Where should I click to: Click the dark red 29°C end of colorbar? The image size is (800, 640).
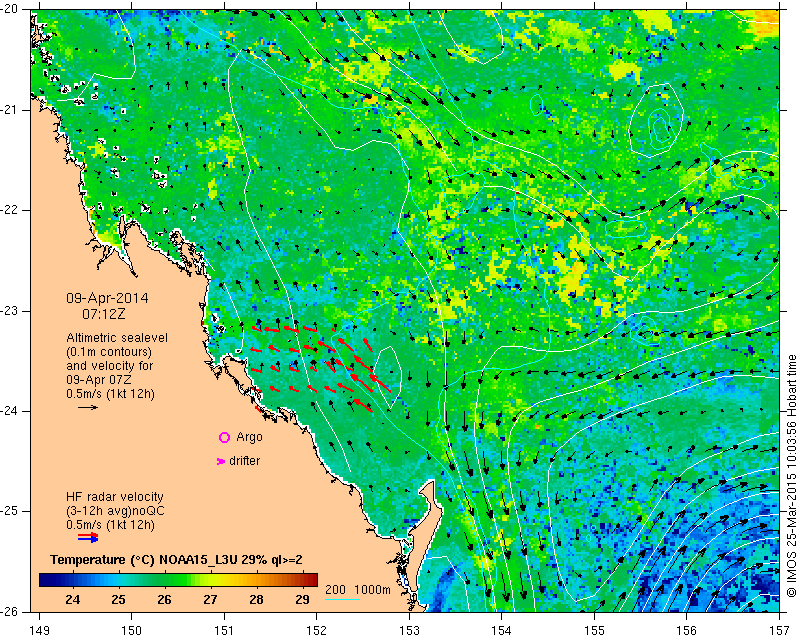tap(310, 580)
